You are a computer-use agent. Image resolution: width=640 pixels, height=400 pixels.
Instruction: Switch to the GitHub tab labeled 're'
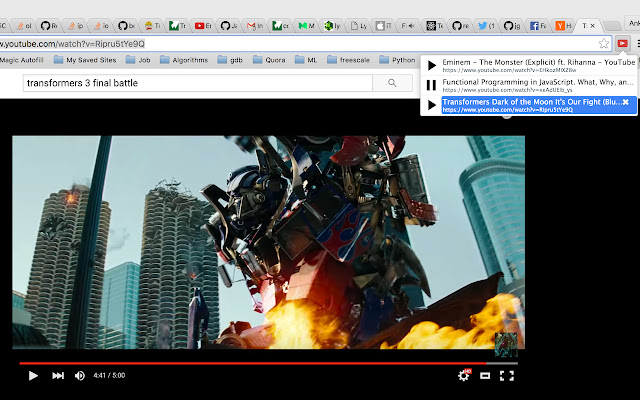coord(460,26)
